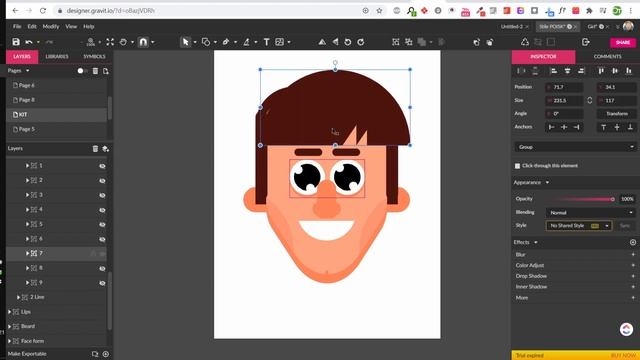Save the document with the floppy icon
The width and height of the screenshot is (640, 360).
coord(16,42)
